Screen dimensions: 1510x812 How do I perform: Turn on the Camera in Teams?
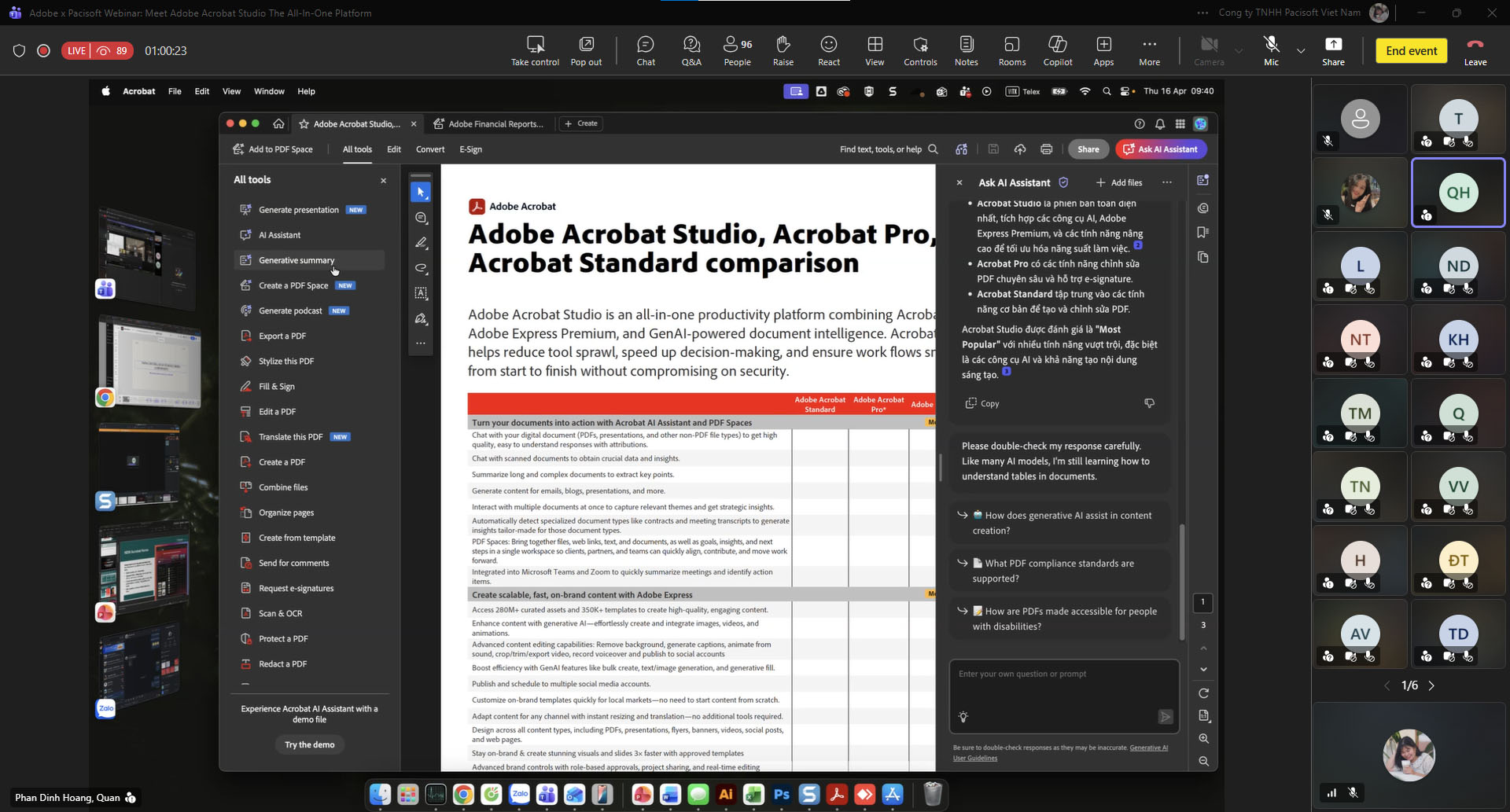click(1209, 50)
